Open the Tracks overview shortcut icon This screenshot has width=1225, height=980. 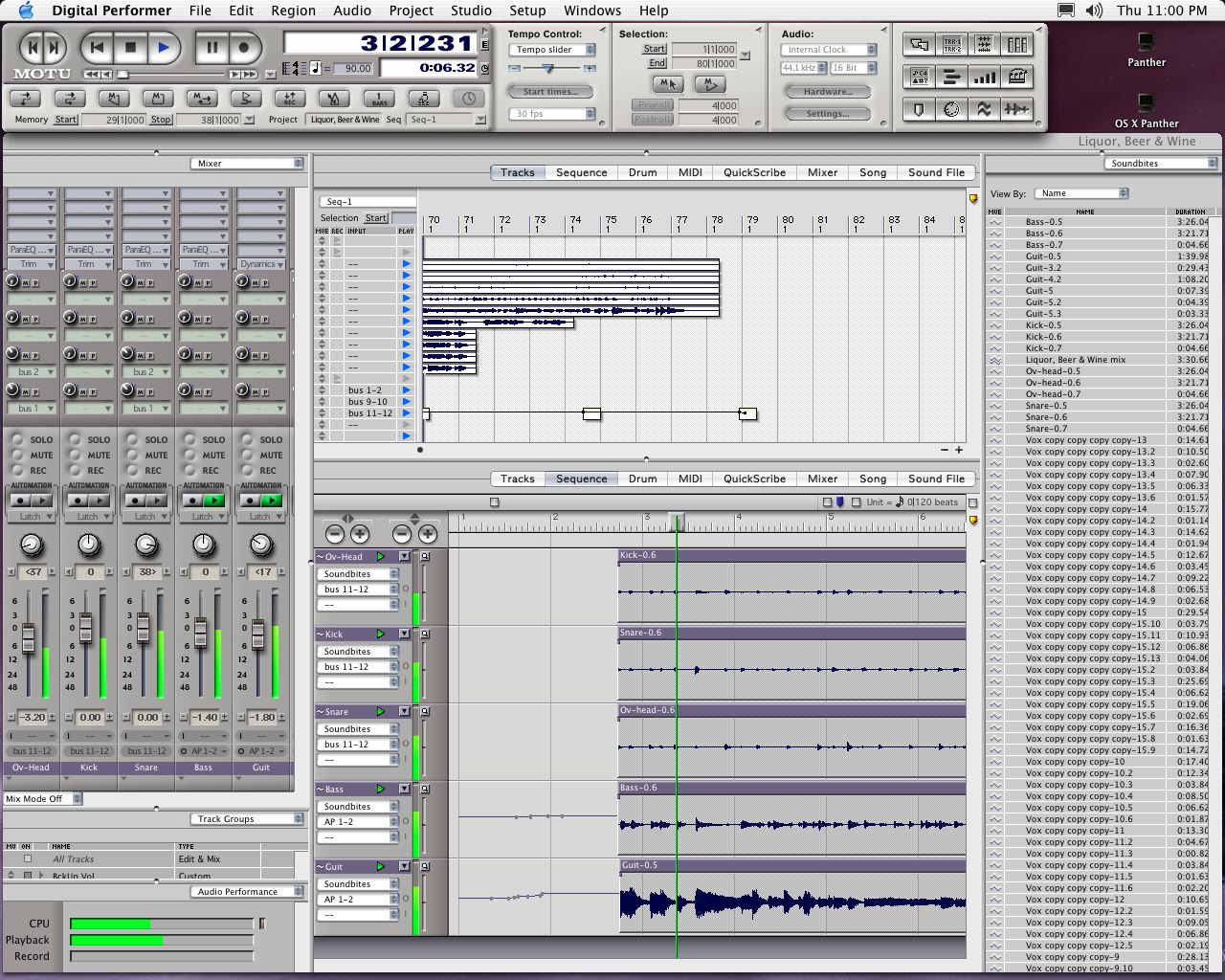[x=920, y=44]
